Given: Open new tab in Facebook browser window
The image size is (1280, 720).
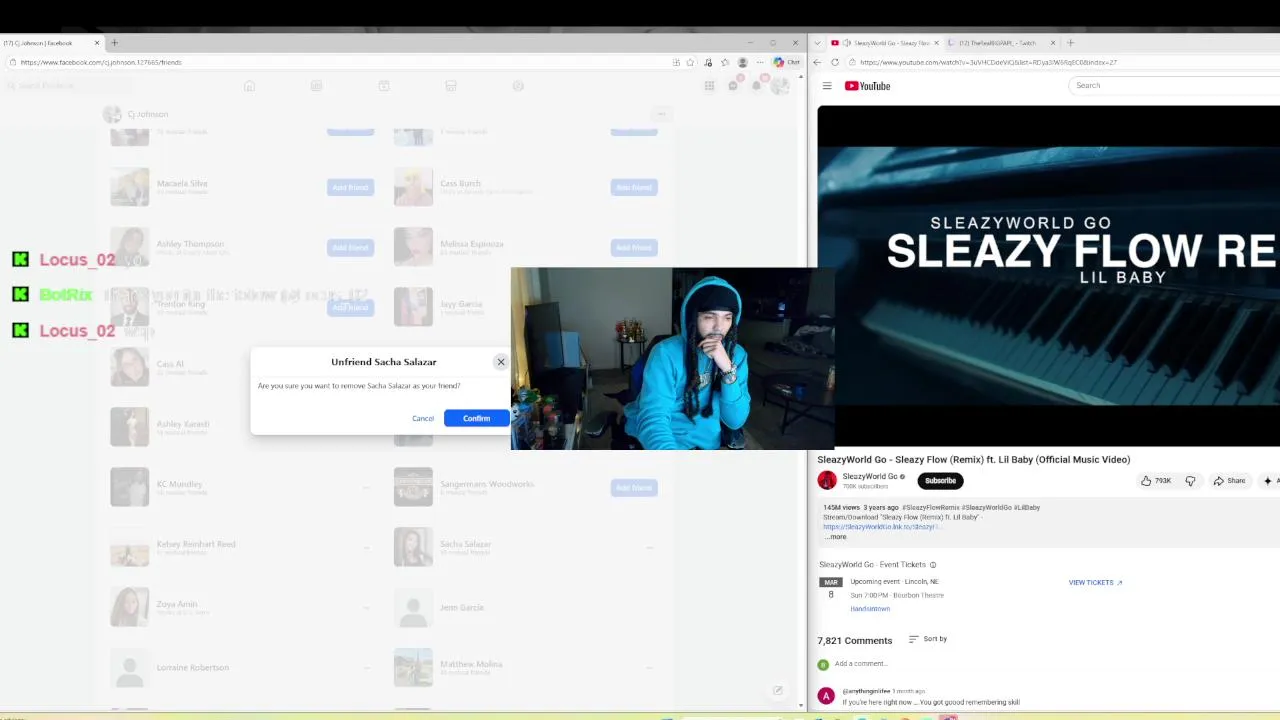Looking at the screenshot, I should 114,43.
